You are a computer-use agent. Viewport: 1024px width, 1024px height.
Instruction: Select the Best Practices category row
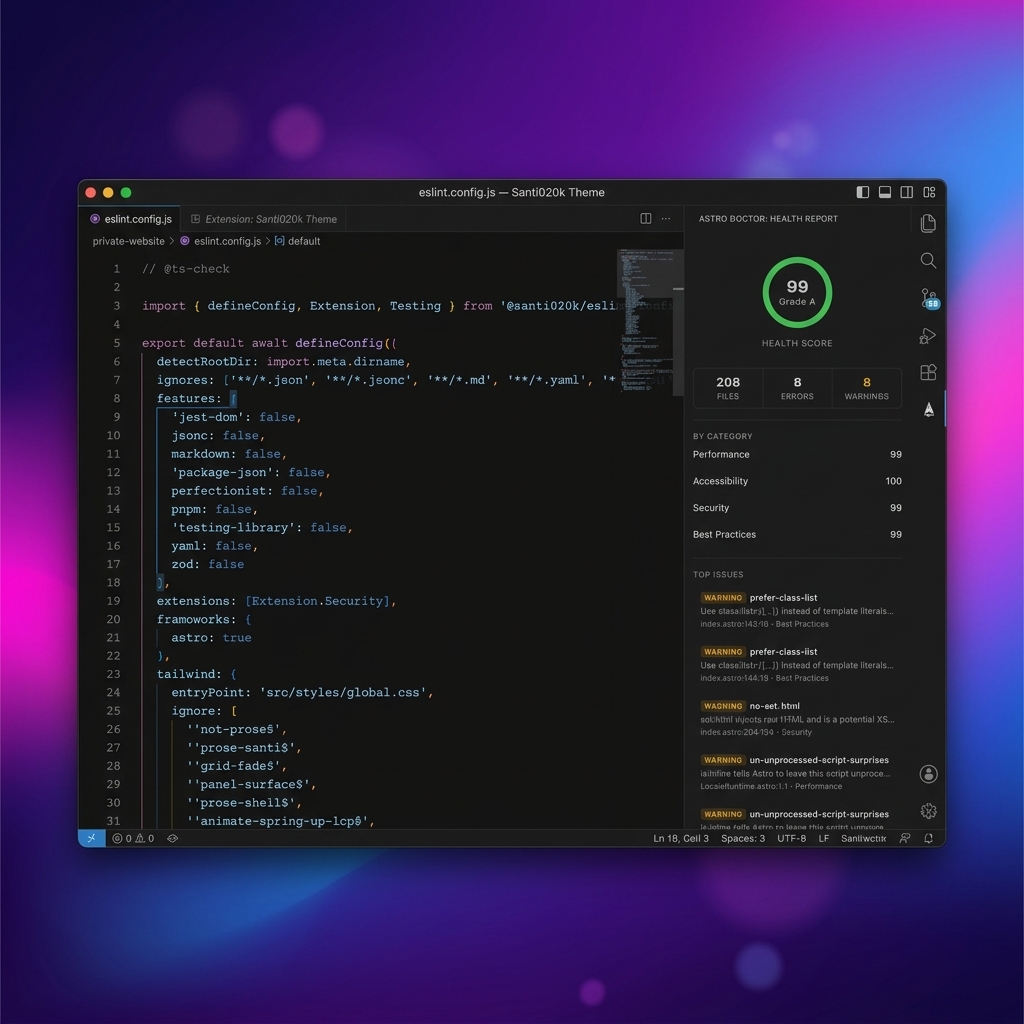pos(797,535)
